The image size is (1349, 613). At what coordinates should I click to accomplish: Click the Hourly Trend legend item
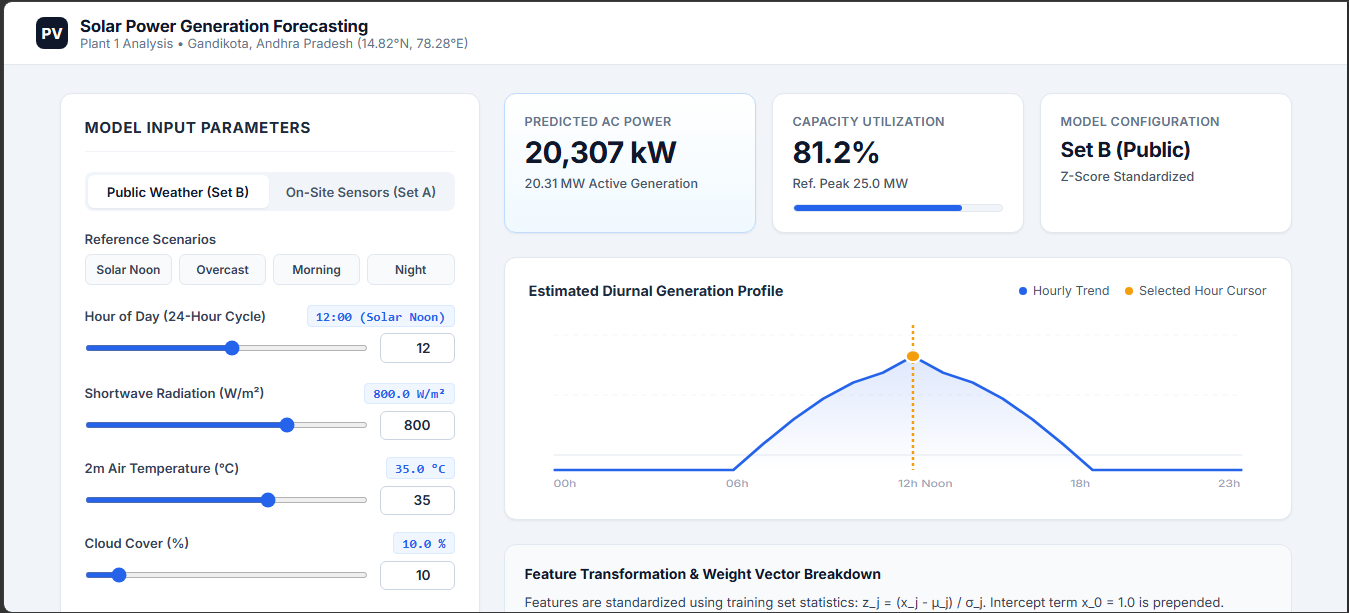click(x=1064, y=291)
